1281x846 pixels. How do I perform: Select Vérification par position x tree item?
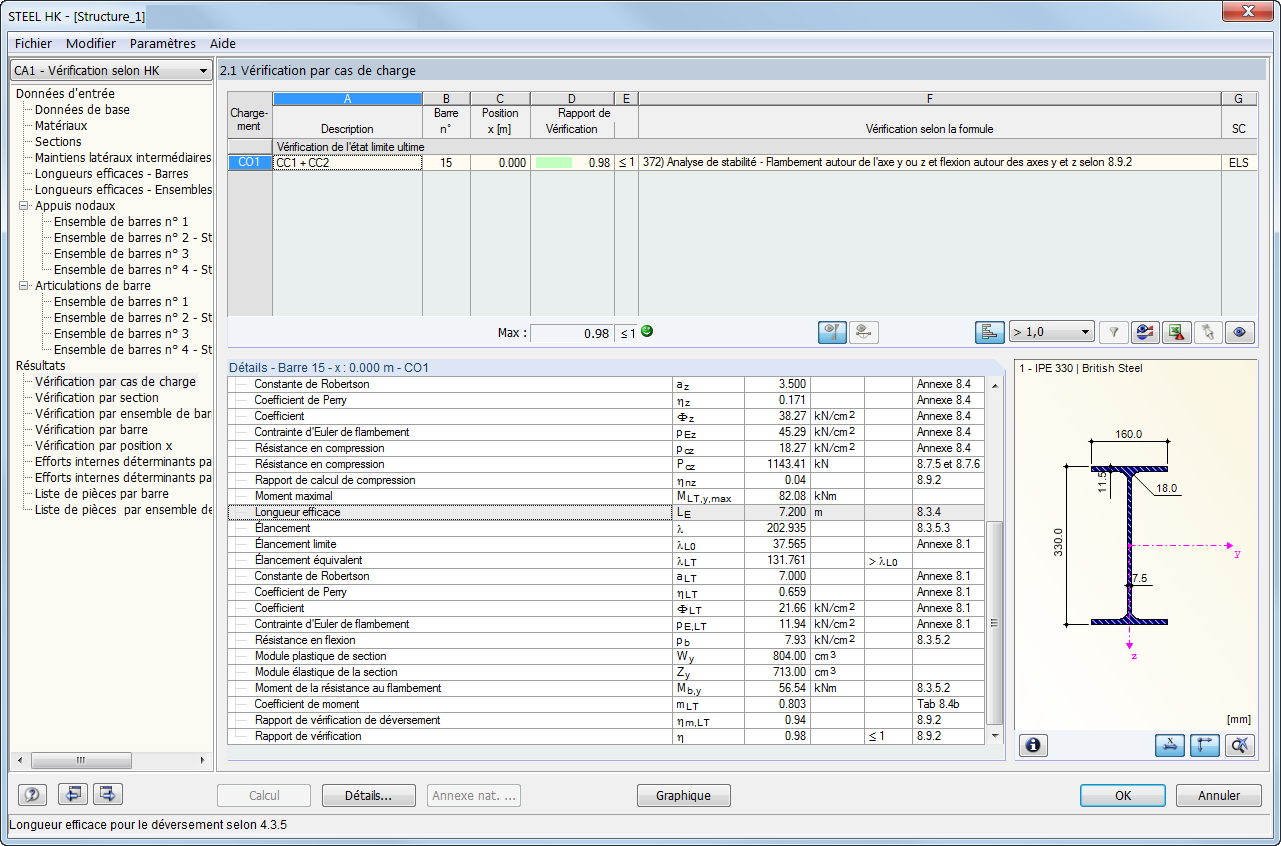(x=104, y=446)
